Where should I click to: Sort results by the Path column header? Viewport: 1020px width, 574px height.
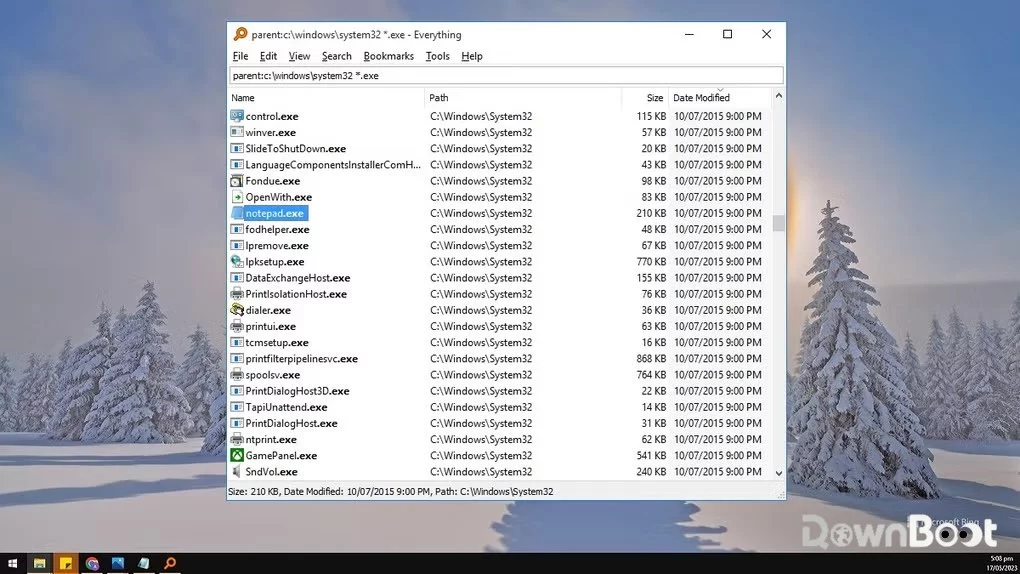click(523, 98)
